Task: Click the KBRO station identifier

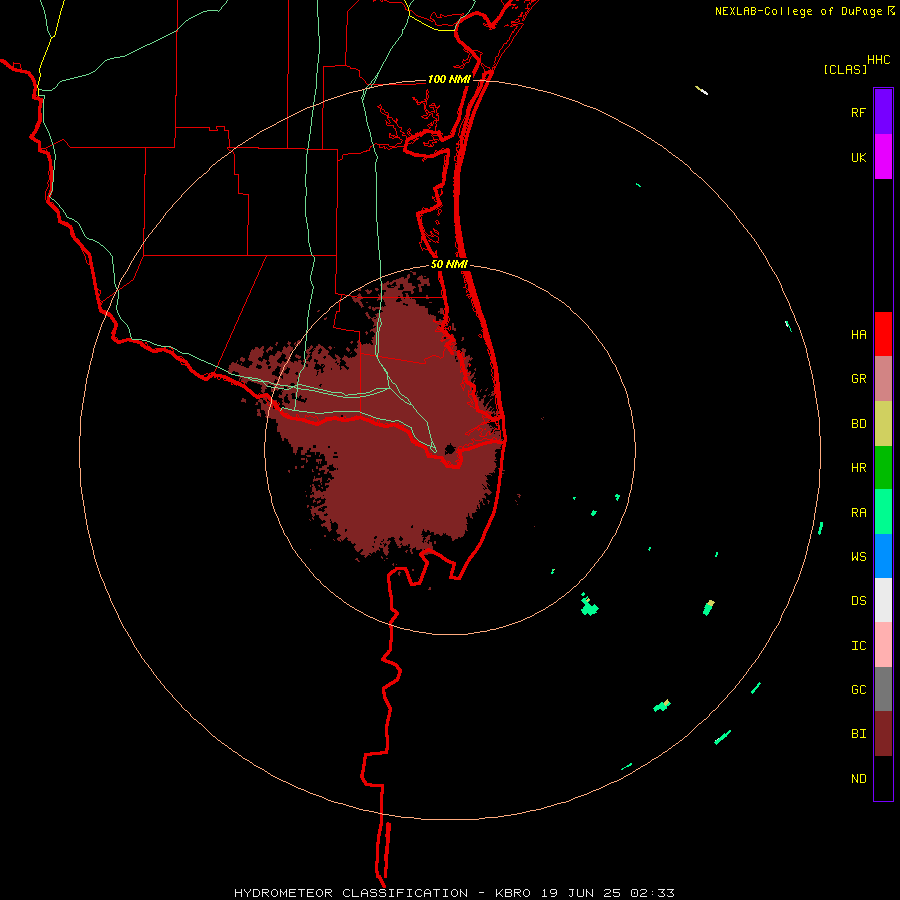Action: [513, 893]
